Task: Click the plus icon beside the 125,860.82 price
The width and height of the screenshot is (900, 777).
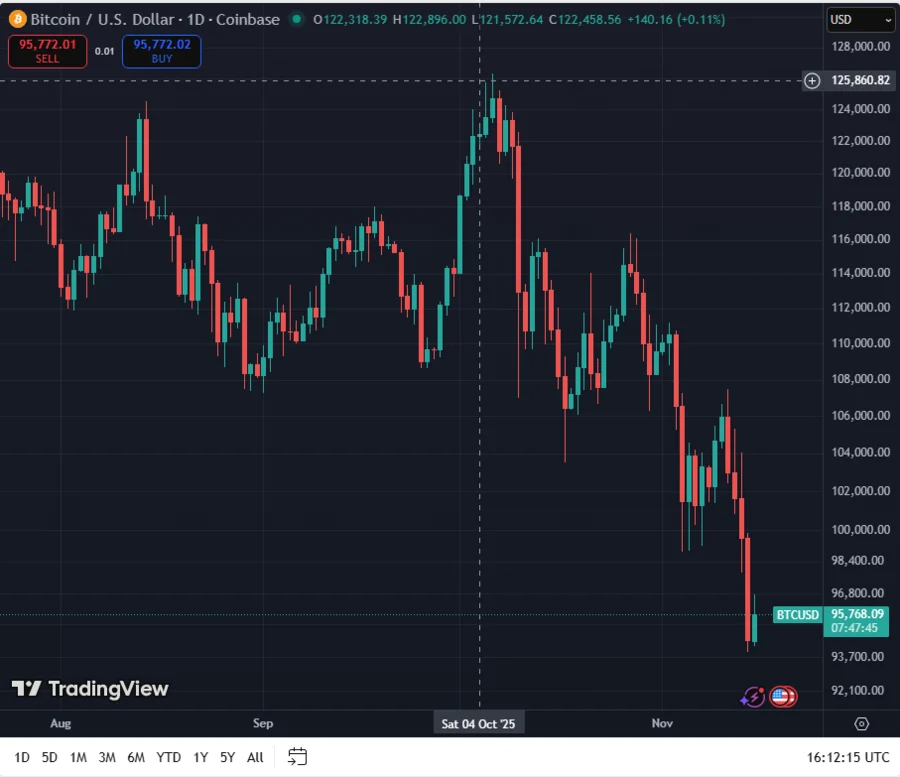Action: [x=812, y=80]
